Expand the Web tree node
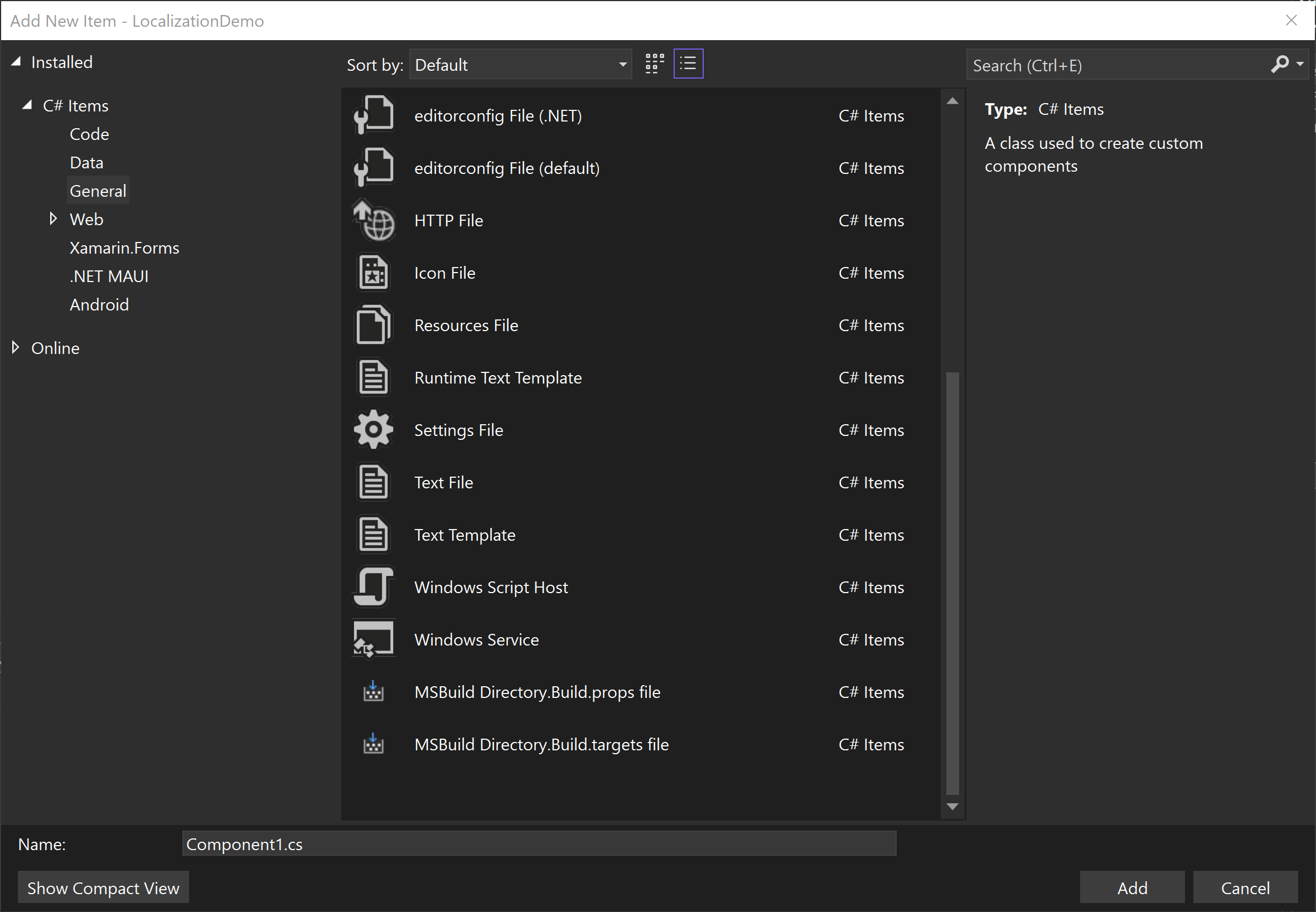Screen dimensions: 1316x912 click(53, 219)
